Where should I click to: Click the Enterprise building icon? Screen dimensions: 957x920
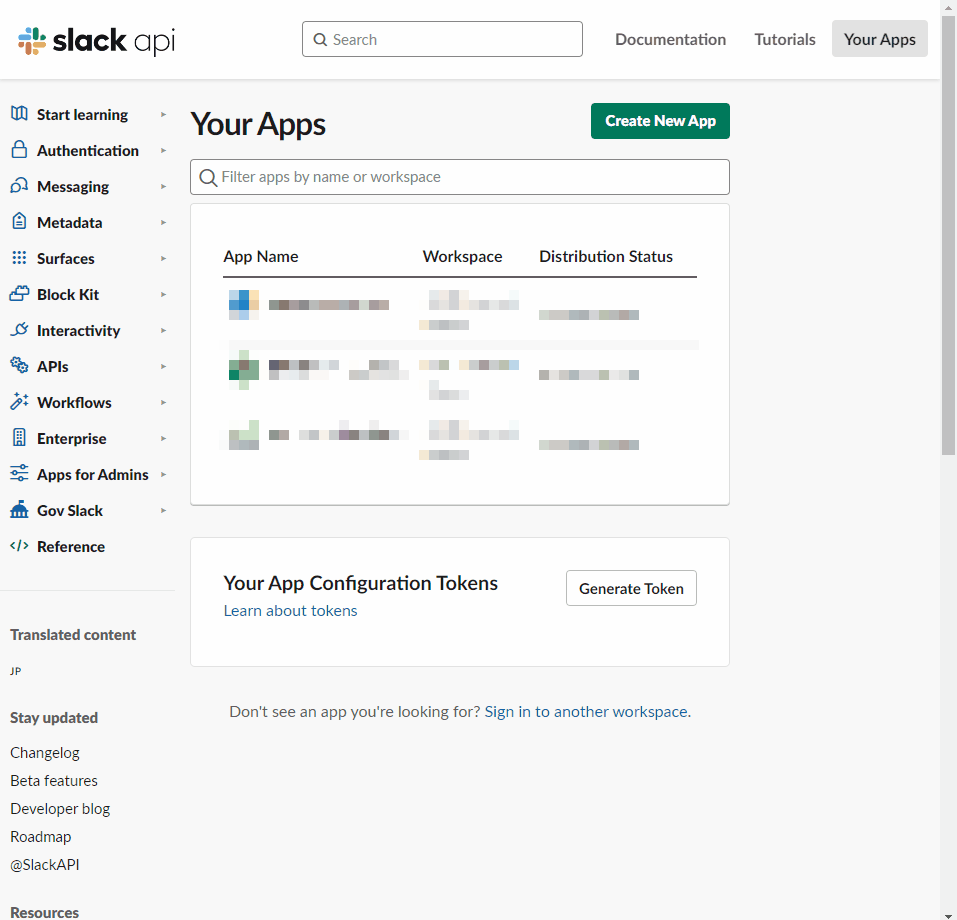tap(19, 437)
